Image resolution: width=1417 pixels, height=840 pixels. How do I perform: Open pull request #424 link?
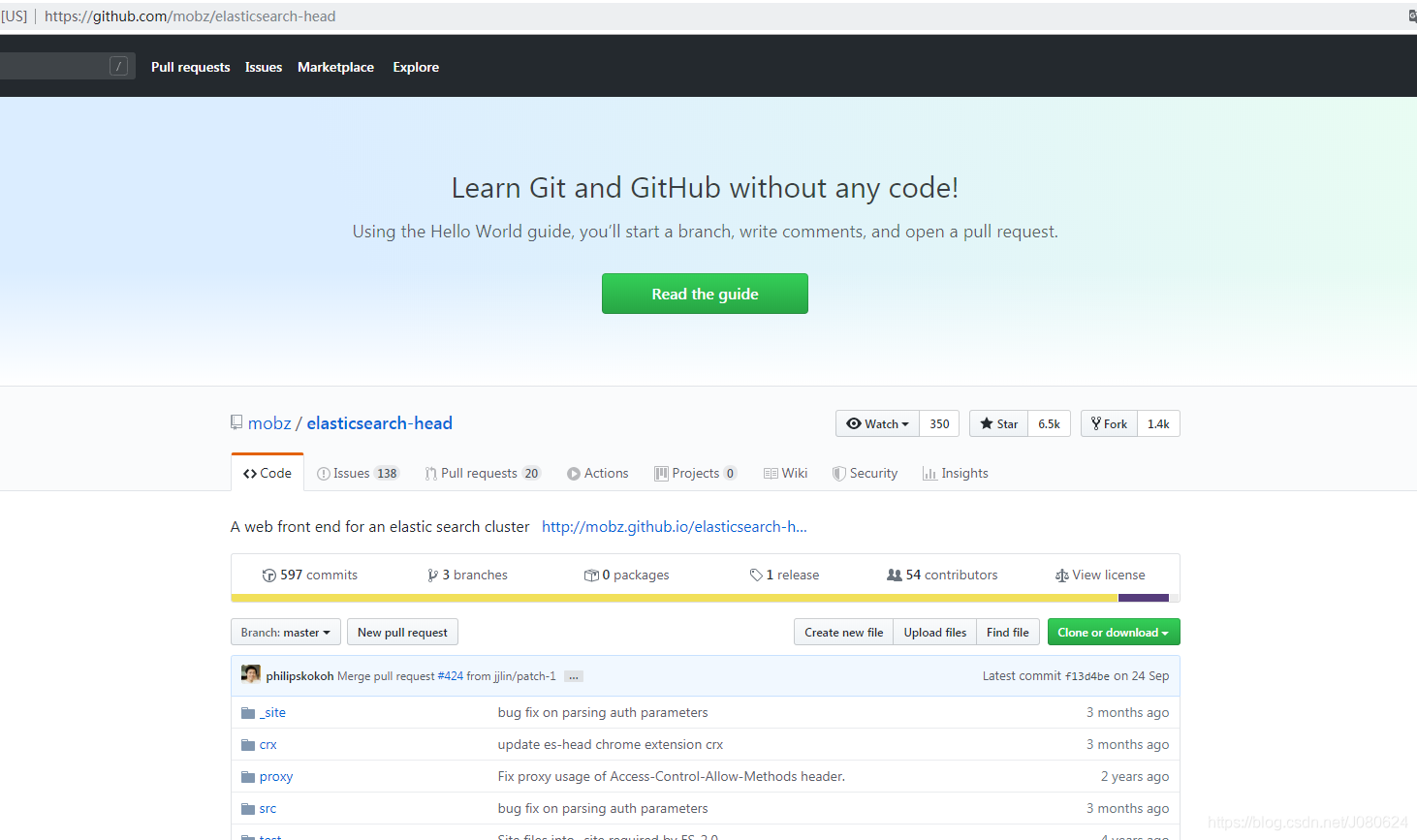pos(451,676)
